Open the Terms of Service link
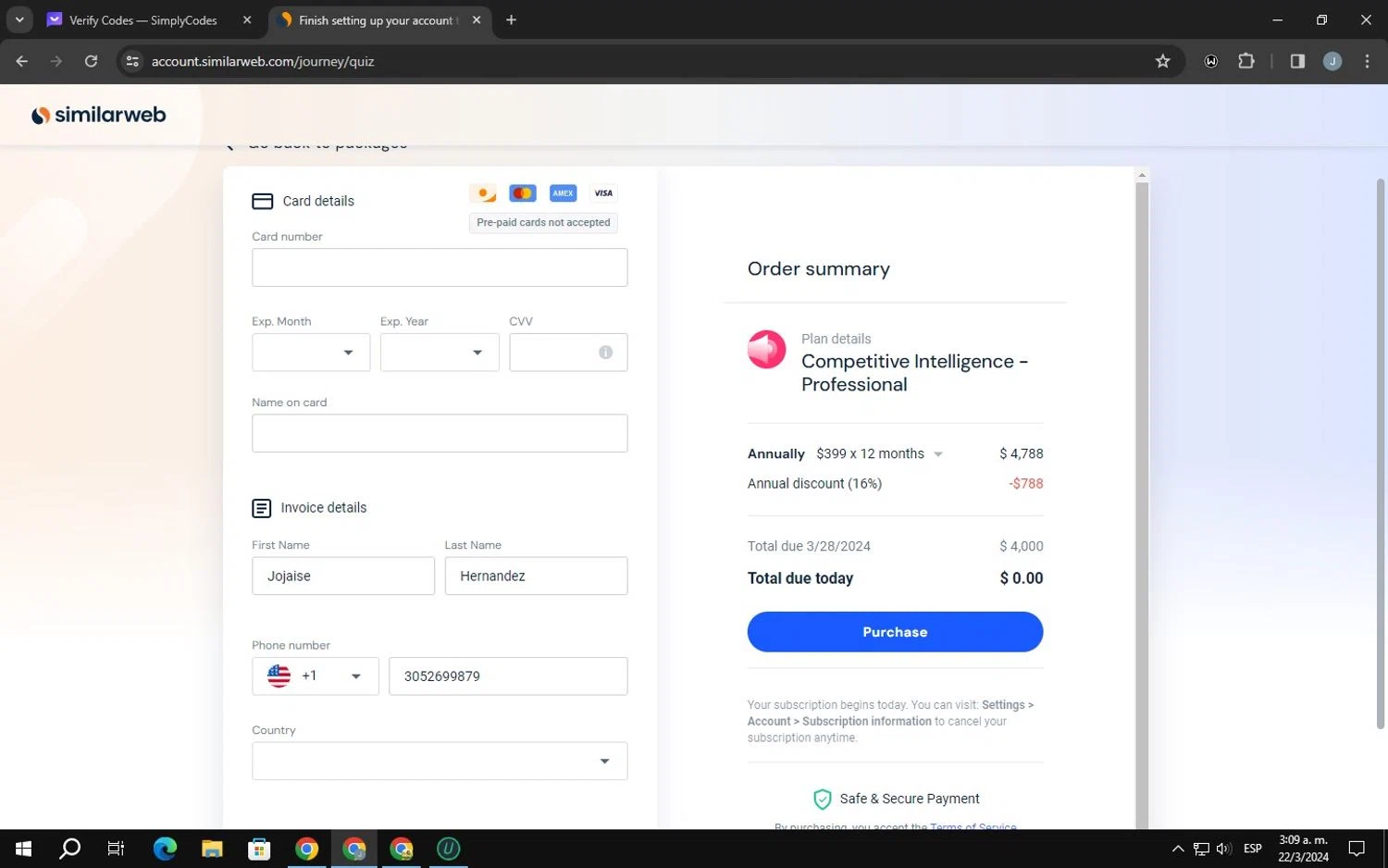Image resolution: width=1388 pixels, height=868 pixels. click(x=973, y=826)
